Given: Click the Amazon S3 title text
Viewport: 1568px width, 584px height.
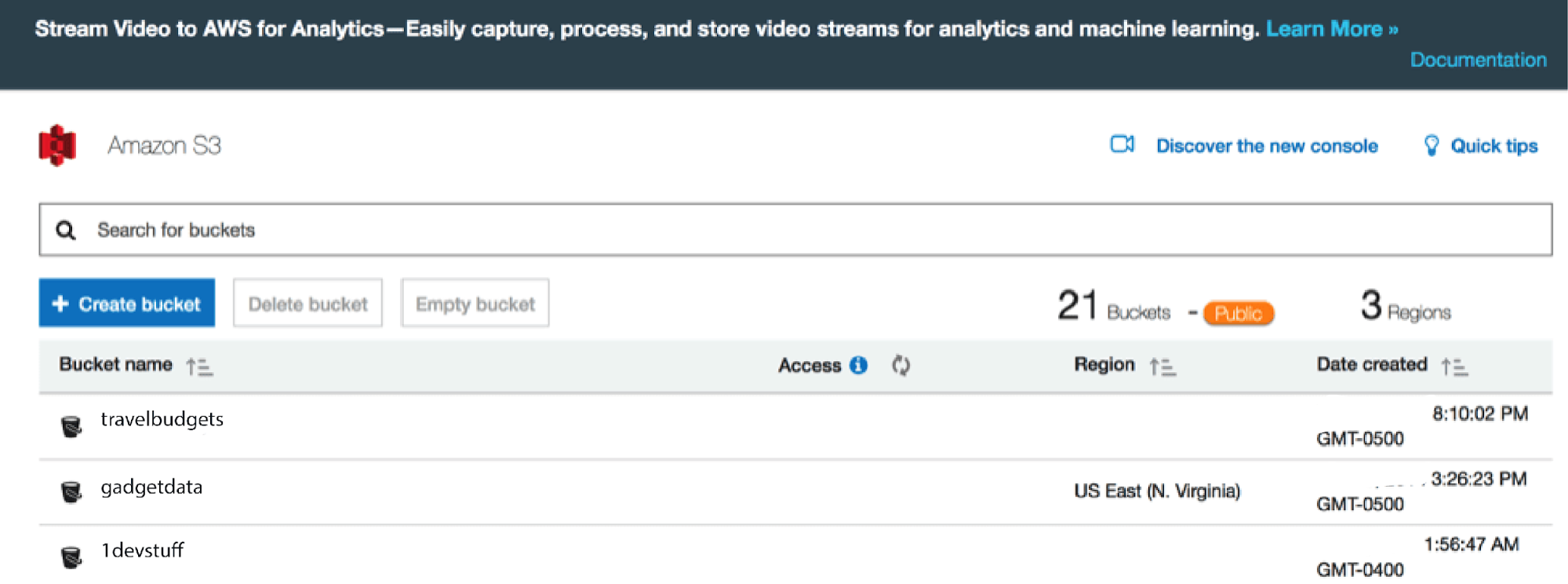Looking at the screenshot, I should [164, 145].
